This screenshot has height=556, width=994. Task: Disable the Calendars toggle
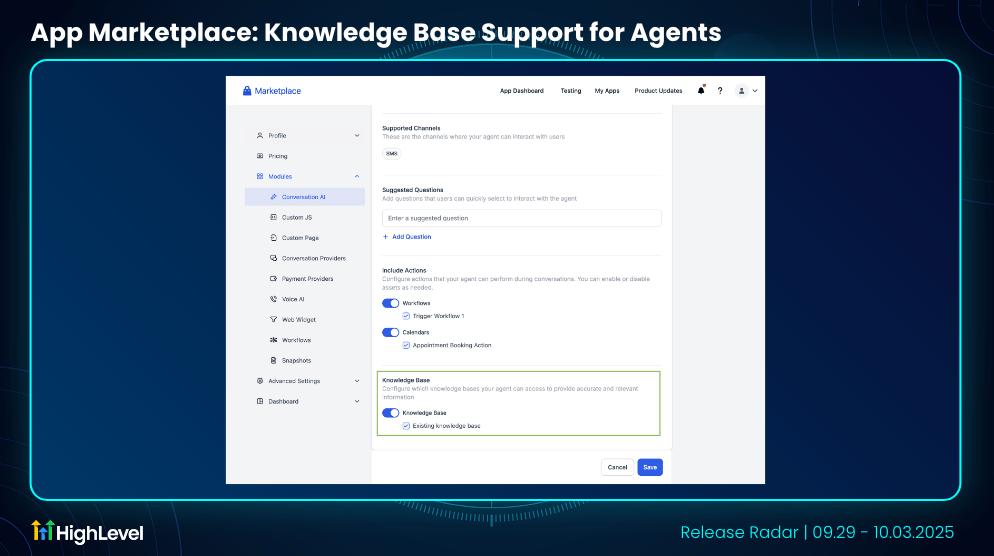click(x=390, y=332)
